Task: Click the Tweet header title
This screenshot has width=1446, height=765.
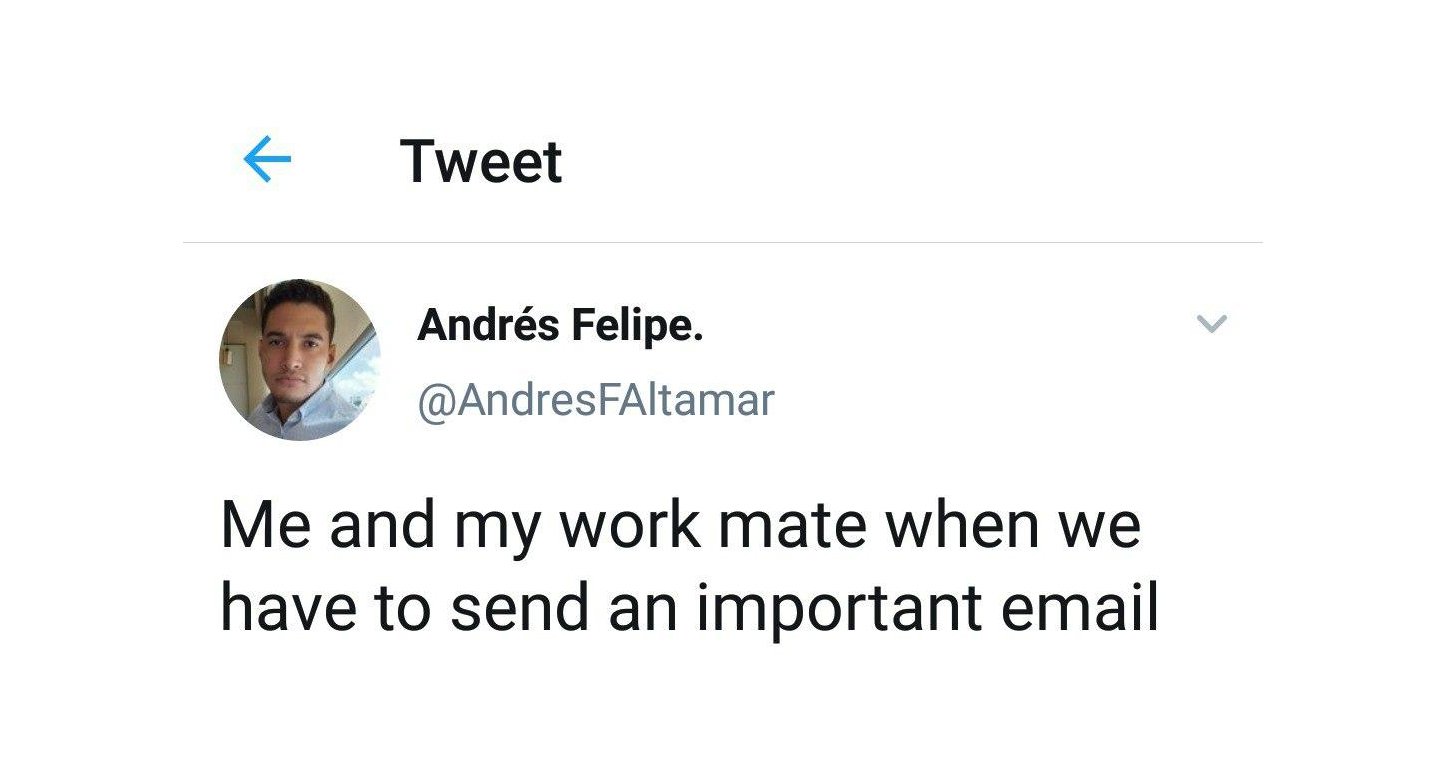Action: click(x=481, y=162)
